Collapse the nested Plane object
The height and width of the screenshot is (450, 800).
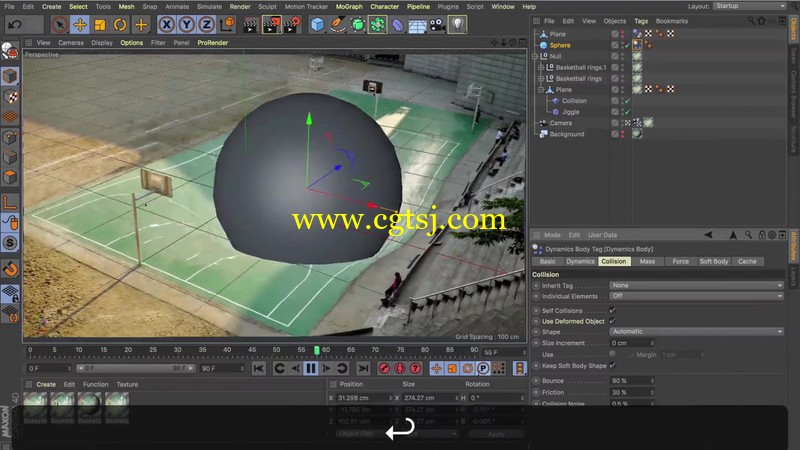pos(541,90)
